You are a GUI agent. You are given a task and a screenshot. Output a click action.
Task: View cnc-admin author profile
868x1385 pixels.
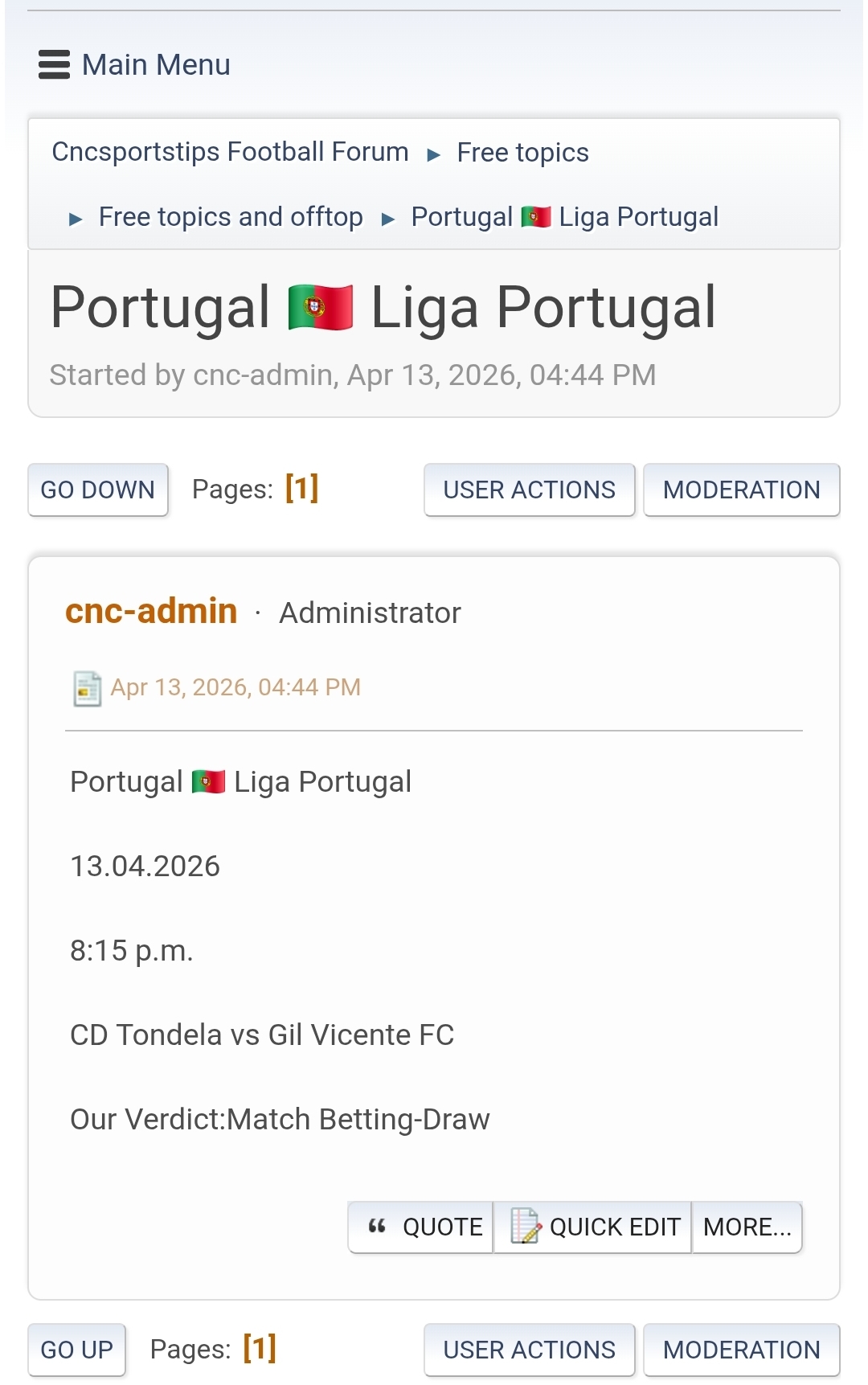point(151,612)
